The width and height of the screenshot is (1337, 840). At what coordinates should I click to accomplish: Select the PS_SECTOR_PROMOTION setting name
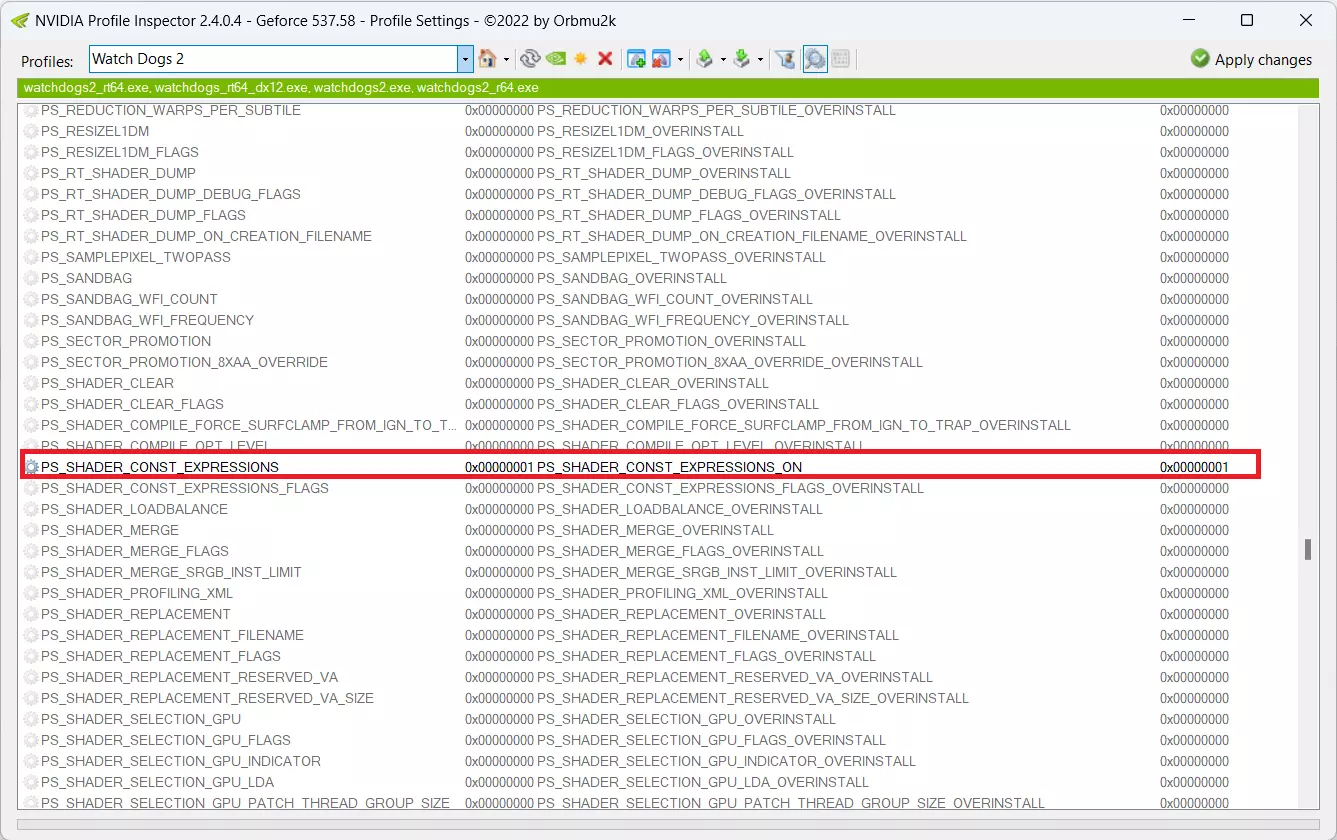(126, 341)
